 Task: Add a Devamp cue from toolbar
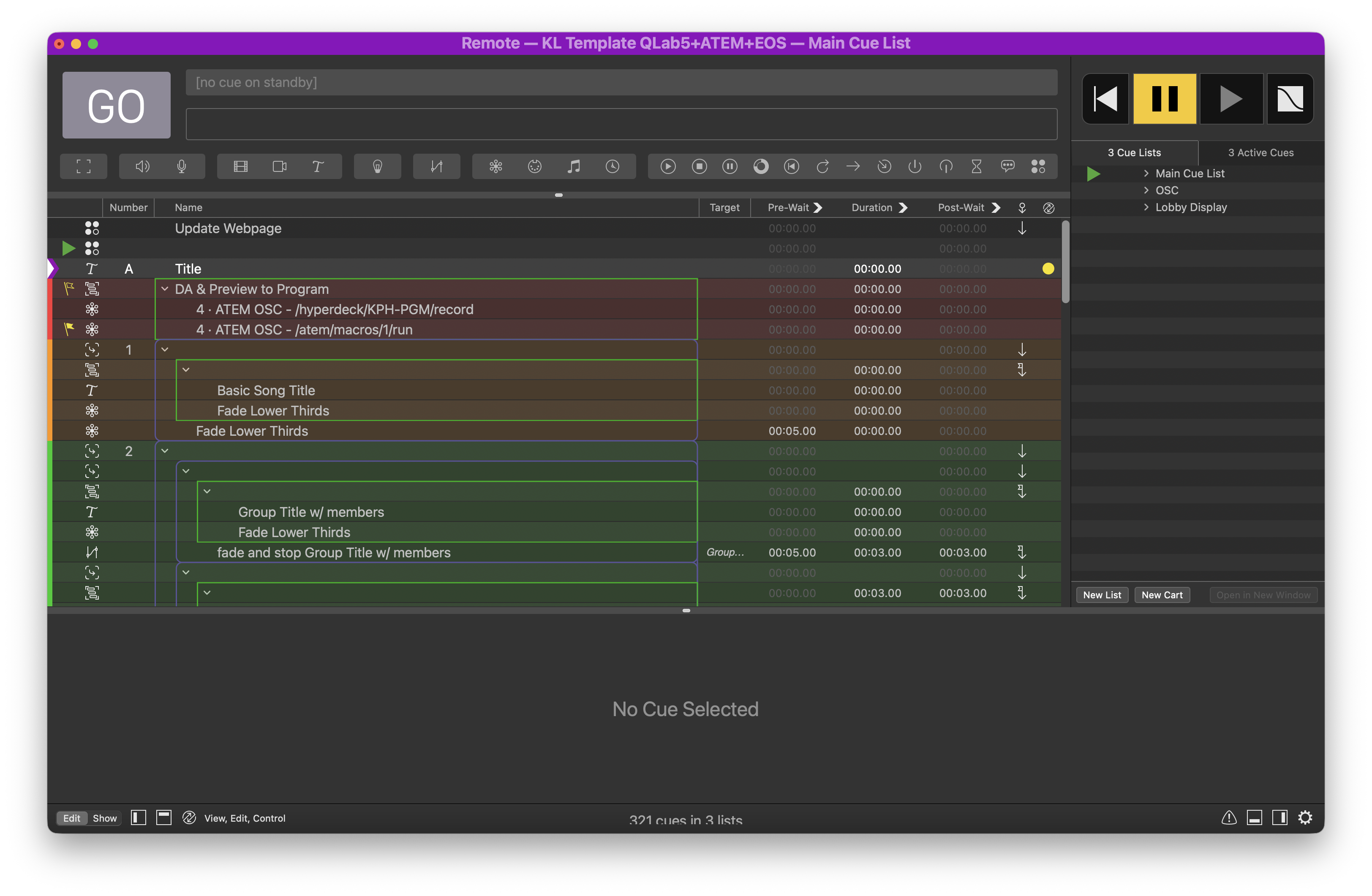(822, 166)
